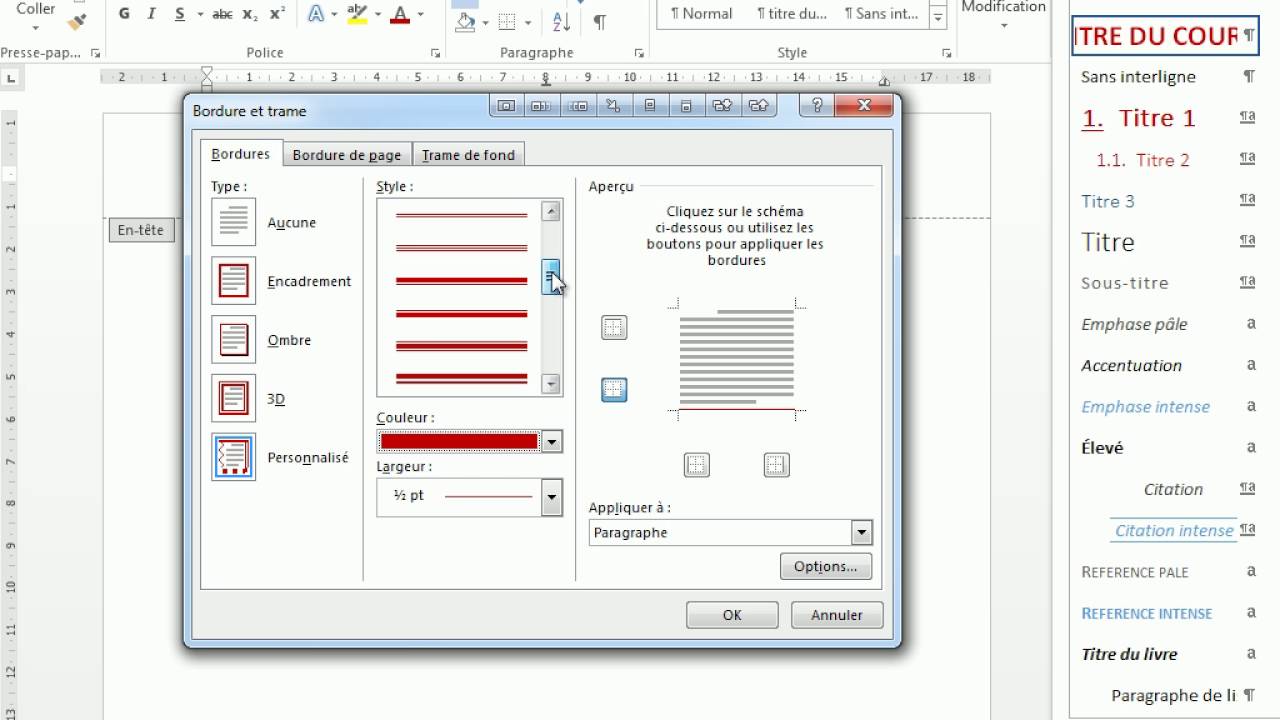Toggle the right border preview button
This screenshot has width=1280, height=720.
pyautogui.click(x=776, y=464)
